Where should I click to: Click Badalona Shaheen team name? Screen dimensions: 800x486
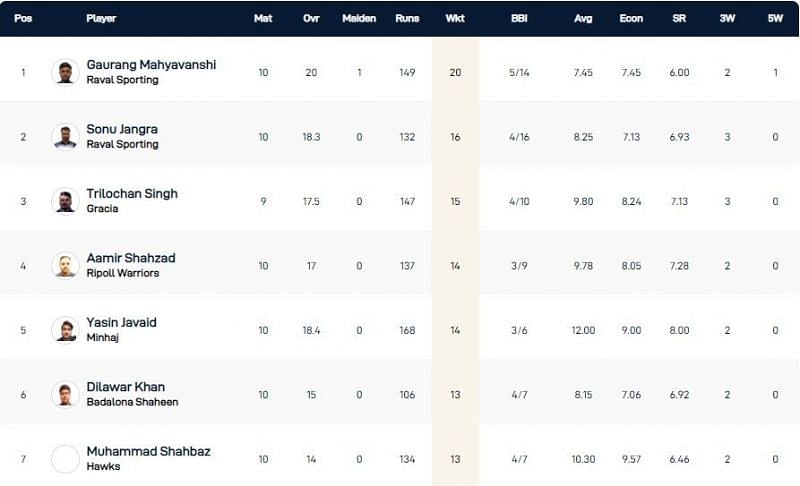[132, 402]
